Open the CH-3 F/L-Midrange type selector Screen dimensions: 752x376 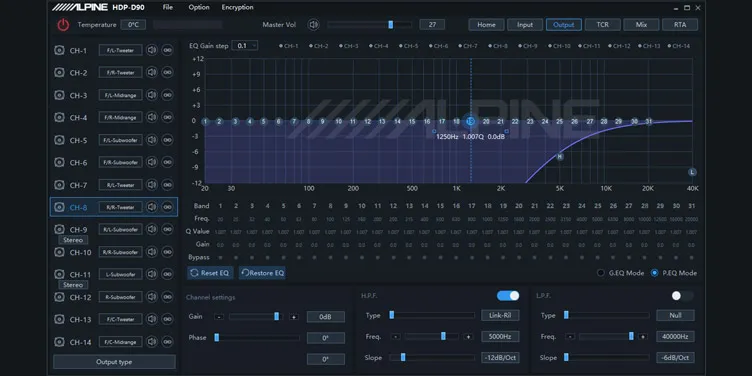click(x=120, y=95)
